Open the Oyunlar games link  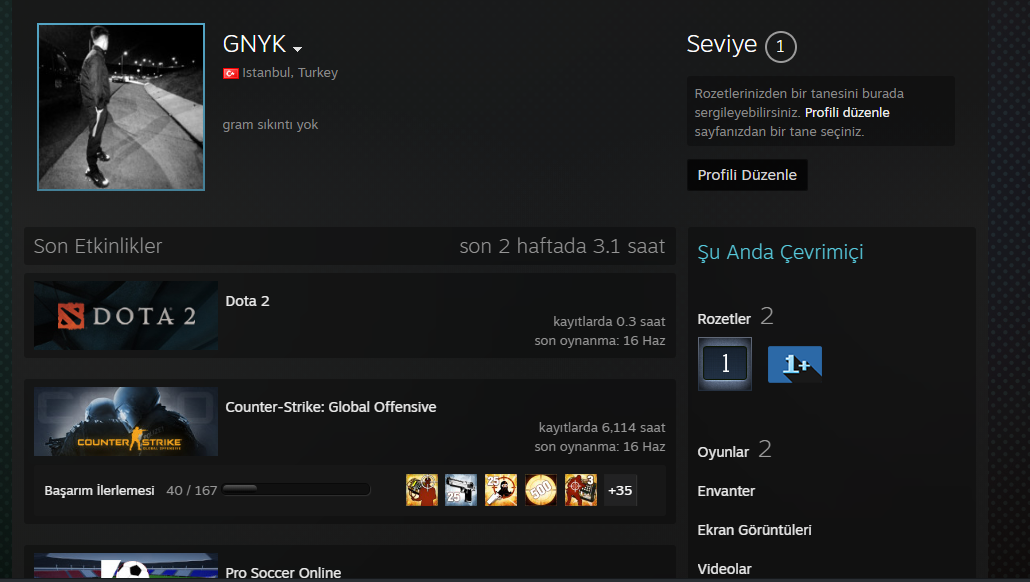pos(723,452)
